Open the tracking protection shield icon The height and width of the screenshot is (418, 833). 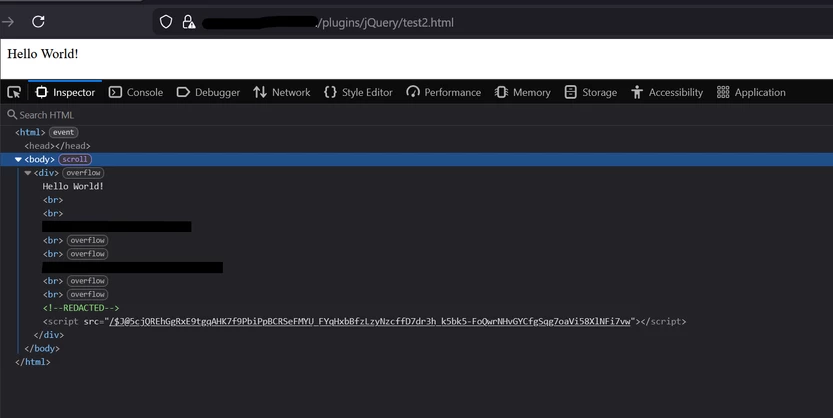(166, 22)
